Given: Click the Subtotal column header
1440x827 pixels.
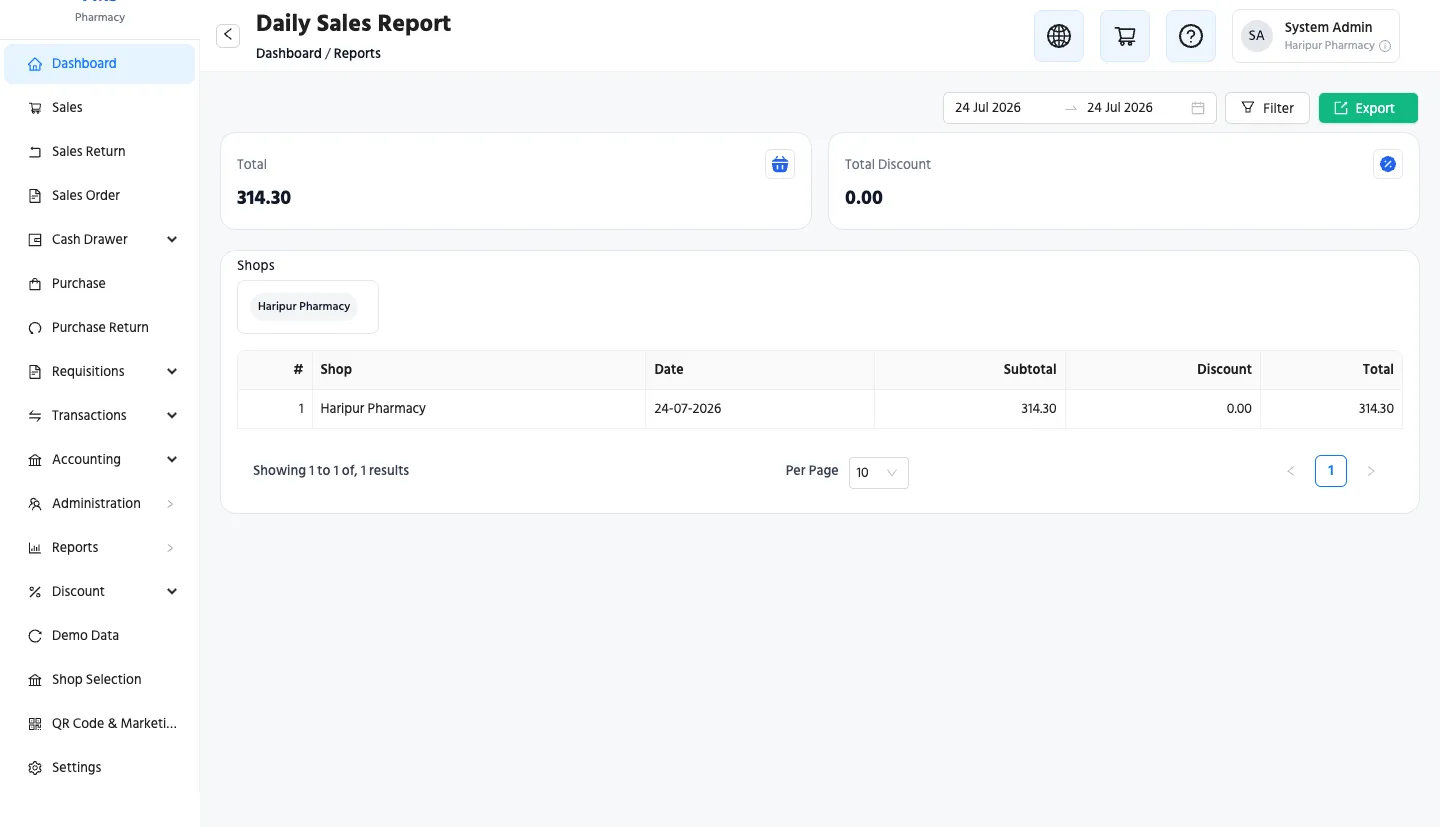Looking at the screenshot, I should coord(970,370).
